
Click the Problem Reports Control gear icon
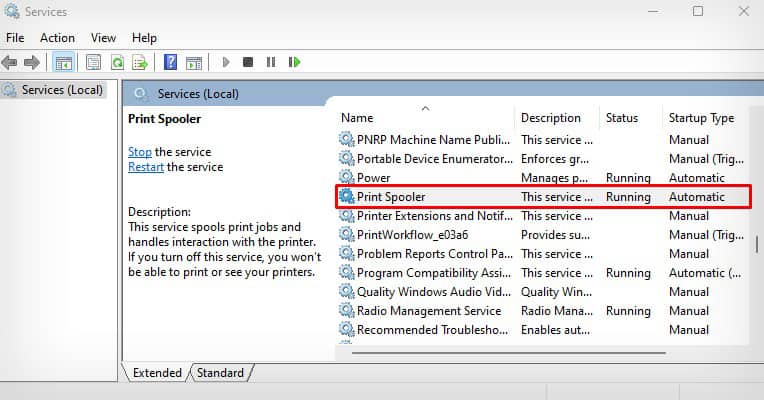(x=346, y=253)
